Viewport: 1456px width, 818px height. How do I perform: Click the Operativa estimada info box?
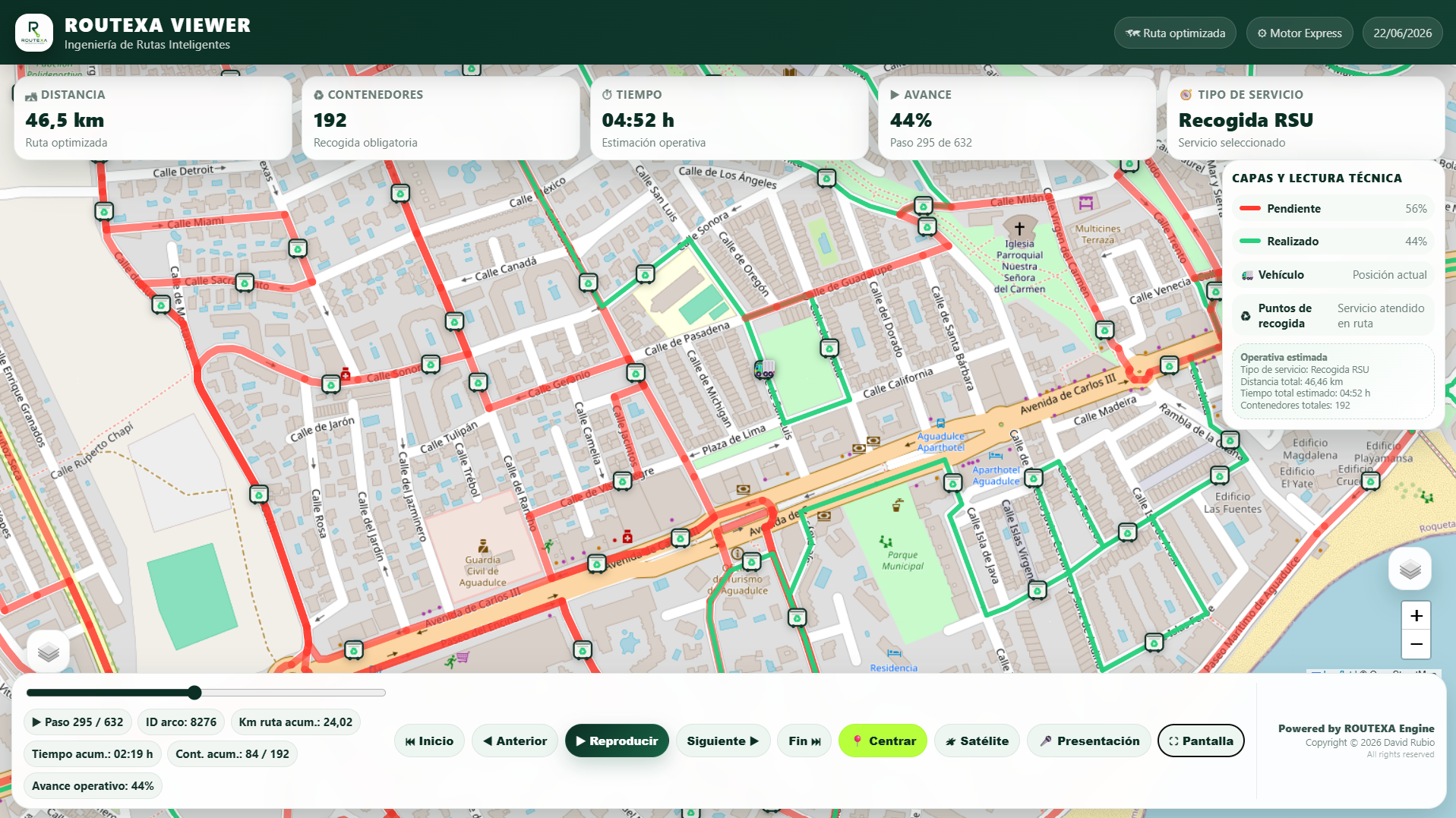click(1333, 381)
